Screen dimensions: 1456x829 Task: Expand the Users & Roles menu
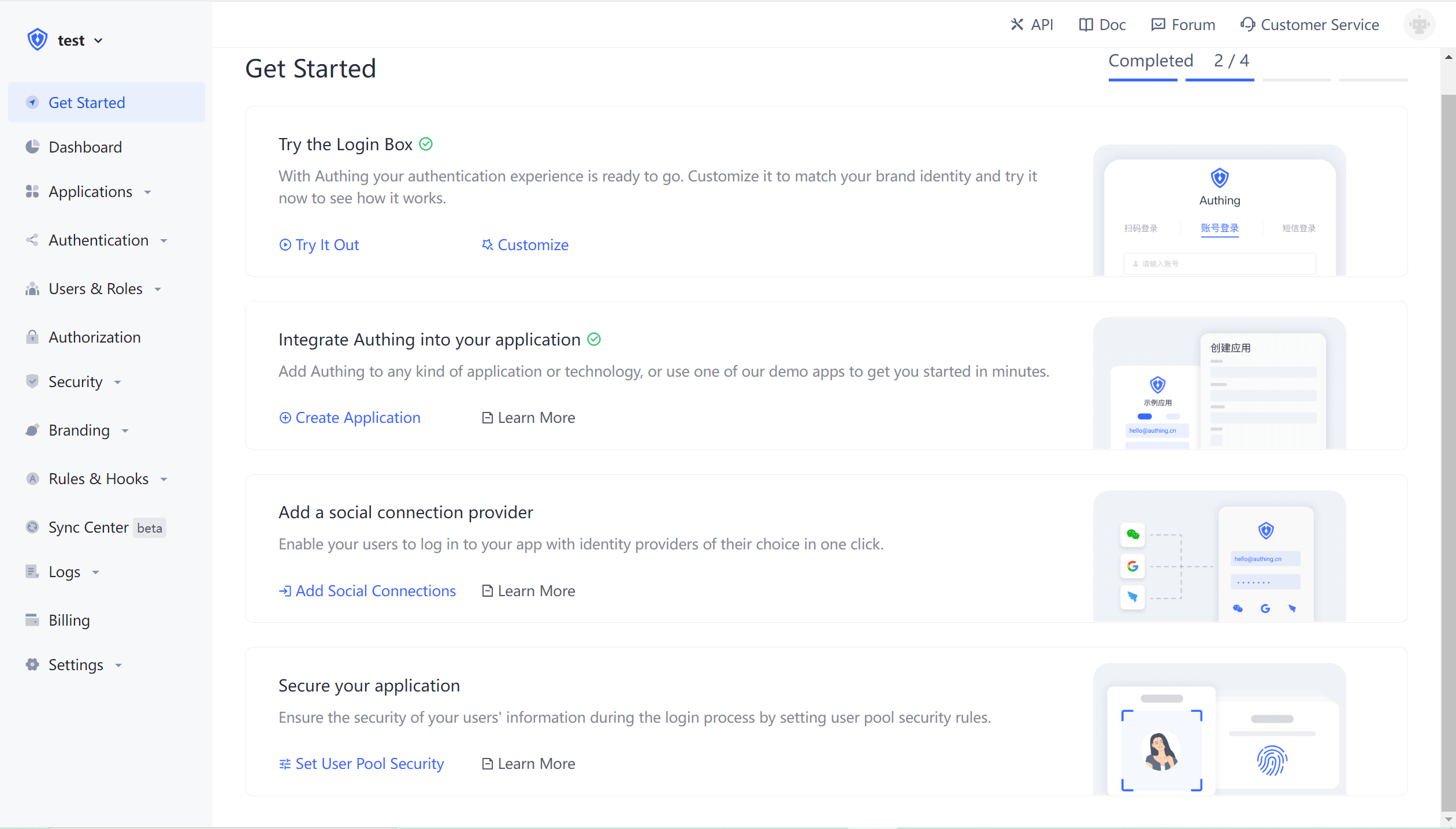click(x=95, y=288)
